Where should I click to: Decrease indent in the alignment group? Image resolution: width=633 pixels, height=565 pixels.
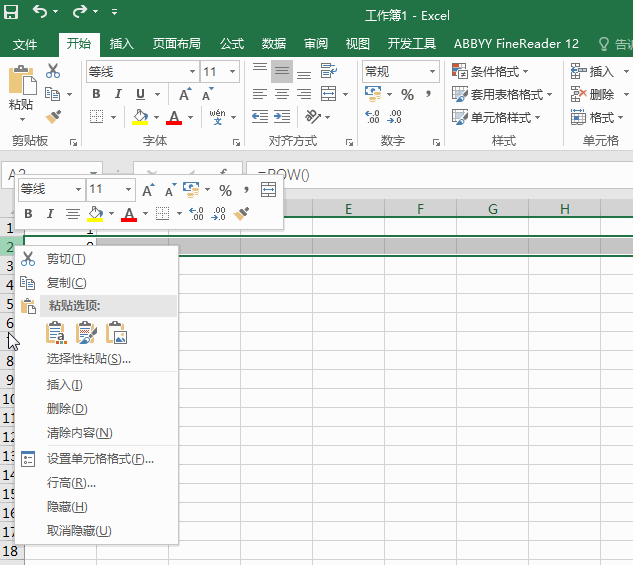(260, 117)
